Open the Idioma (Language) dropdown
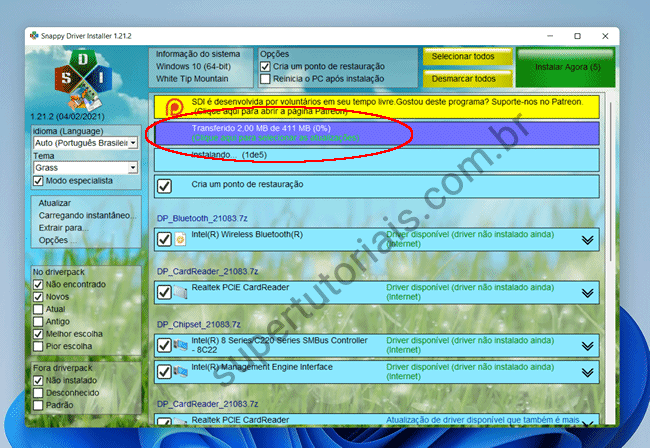 [x=86, y=143]
